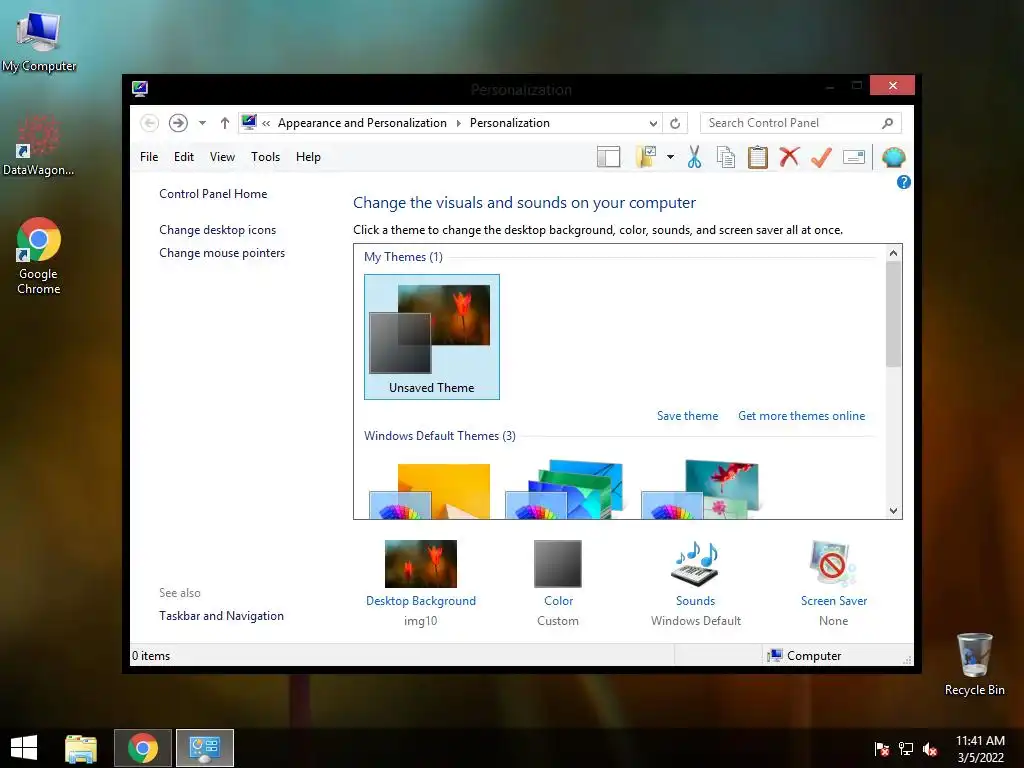This screenshot has height=768, width=1024.
Task: Click the Forward navigation arrow
Action: [178, 123]
